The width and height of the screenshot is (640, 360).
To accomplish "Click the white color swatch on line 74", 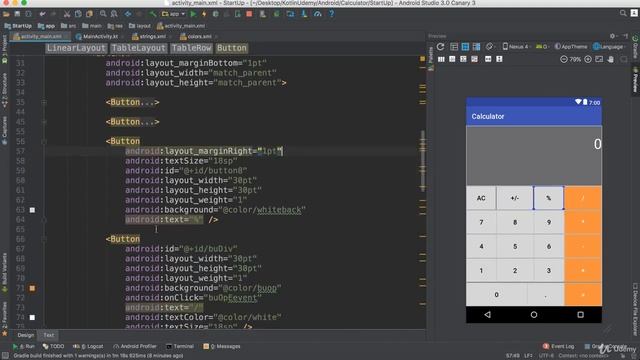I will 32,318.
